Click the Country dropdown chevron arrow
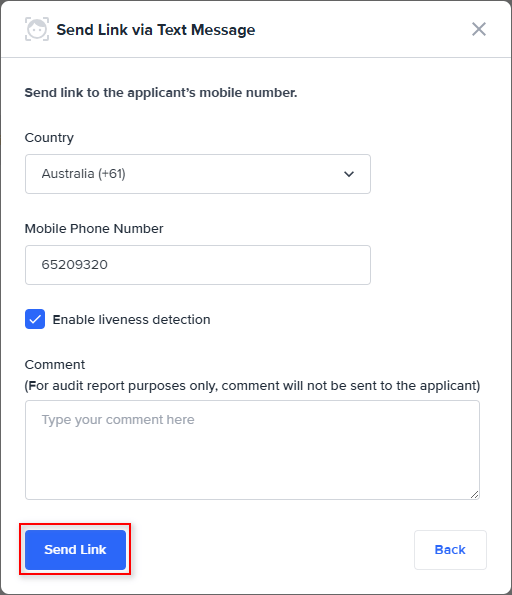Screen dimensions: 512x595 click(x=349, y=174)
